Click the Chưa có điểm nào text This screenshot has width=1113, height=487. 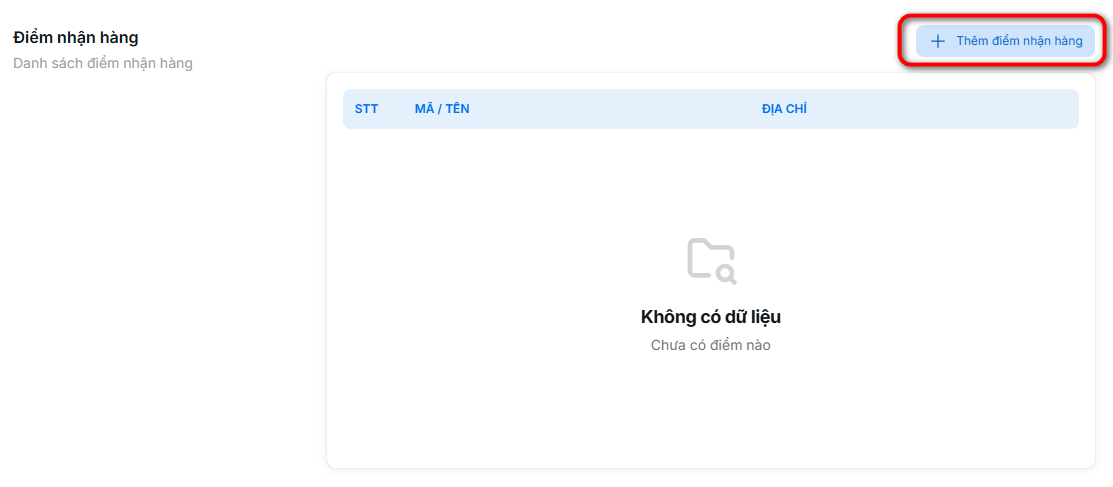coord(710,345)
